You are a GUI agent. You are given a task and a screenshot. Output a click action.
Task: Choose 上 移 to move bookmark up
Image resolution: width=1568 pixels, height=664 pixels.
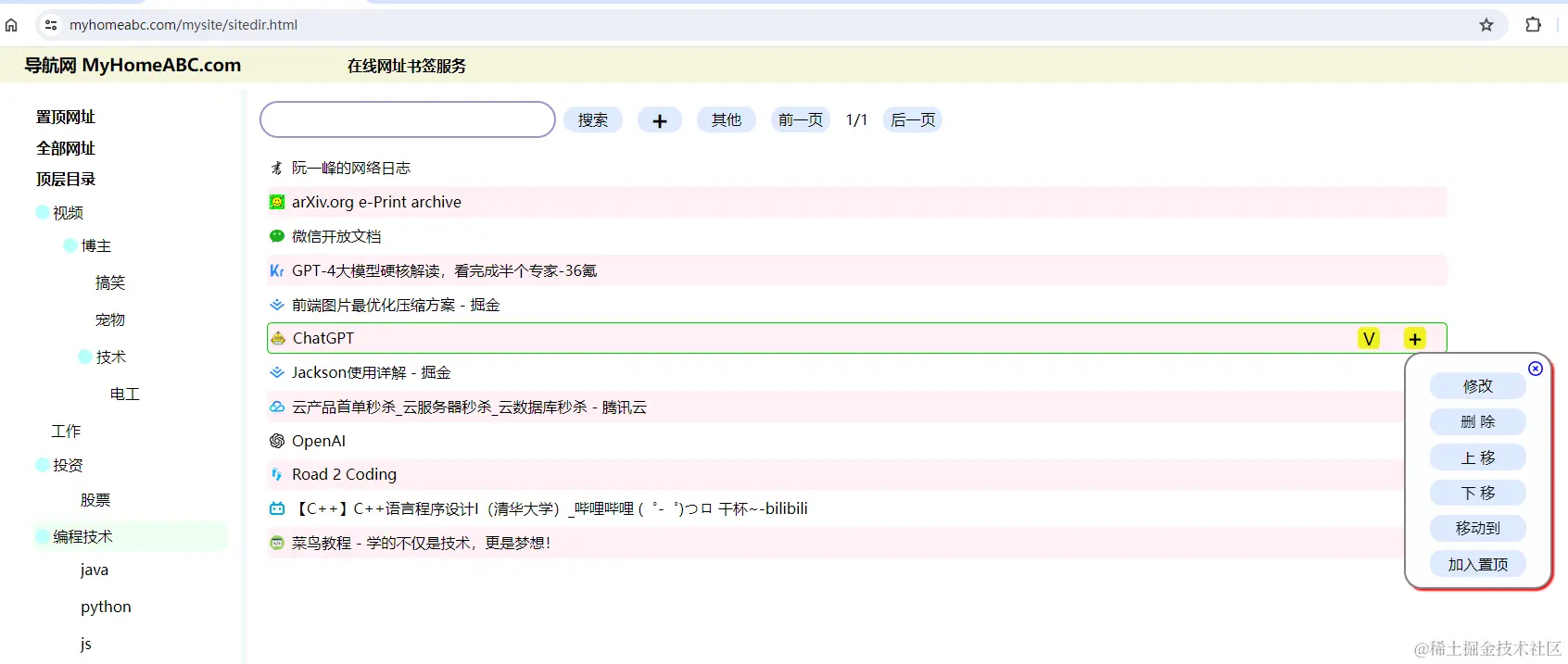click(1478, 457)
